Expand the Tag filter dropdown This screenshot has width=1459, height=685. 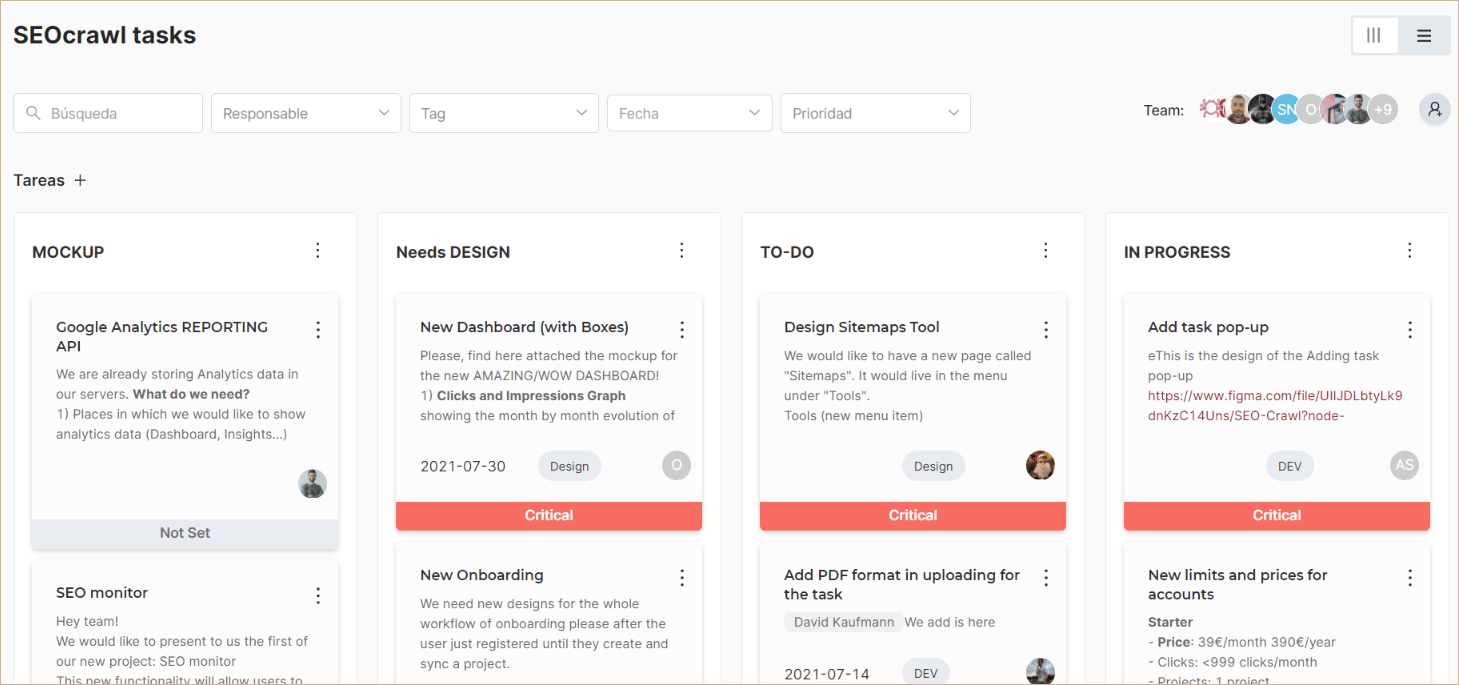click(504, 113)
